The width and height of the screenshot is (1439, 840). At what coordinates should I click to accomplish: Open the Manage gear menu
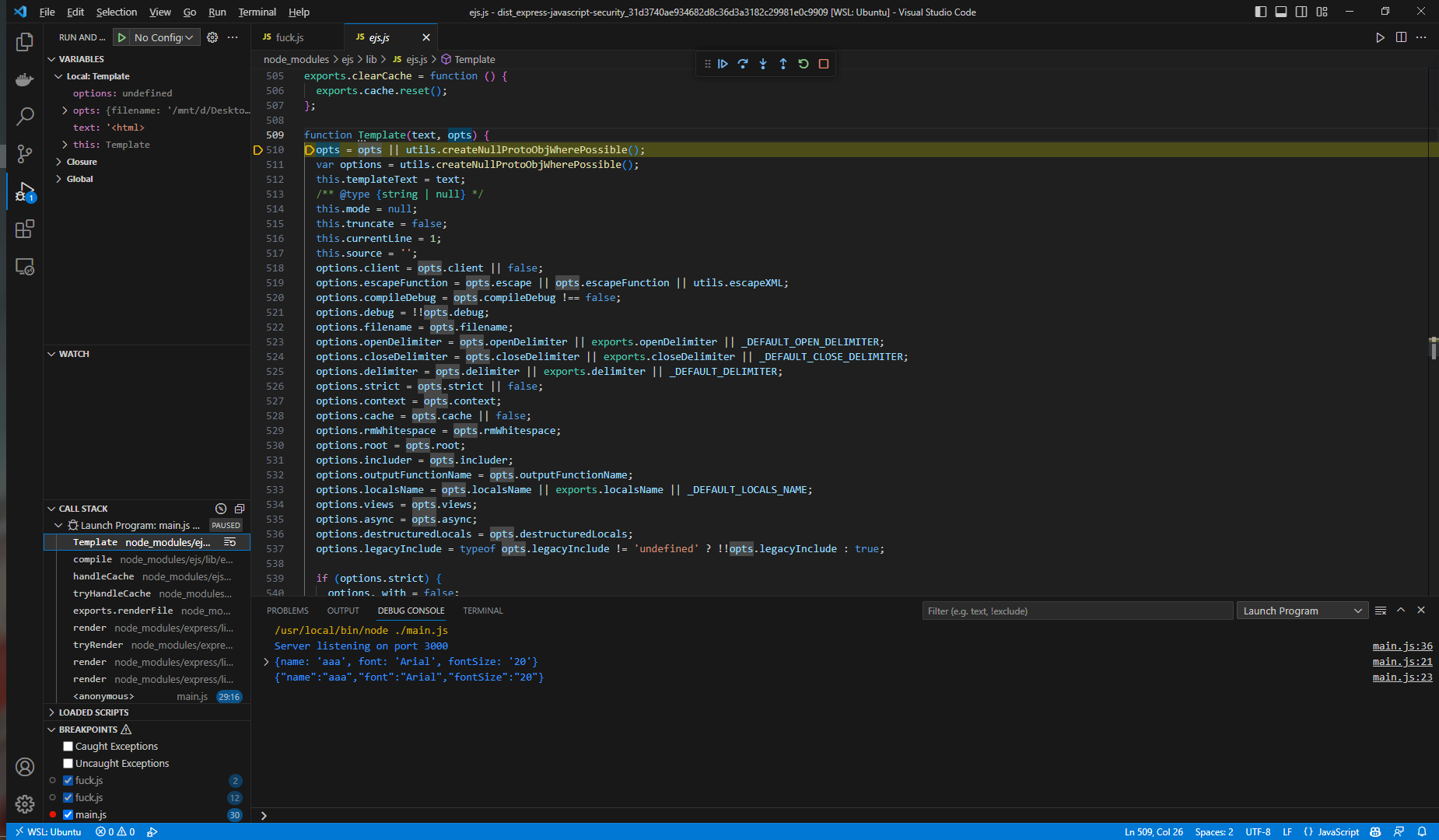pyautogui.click(x=25, y=803)
